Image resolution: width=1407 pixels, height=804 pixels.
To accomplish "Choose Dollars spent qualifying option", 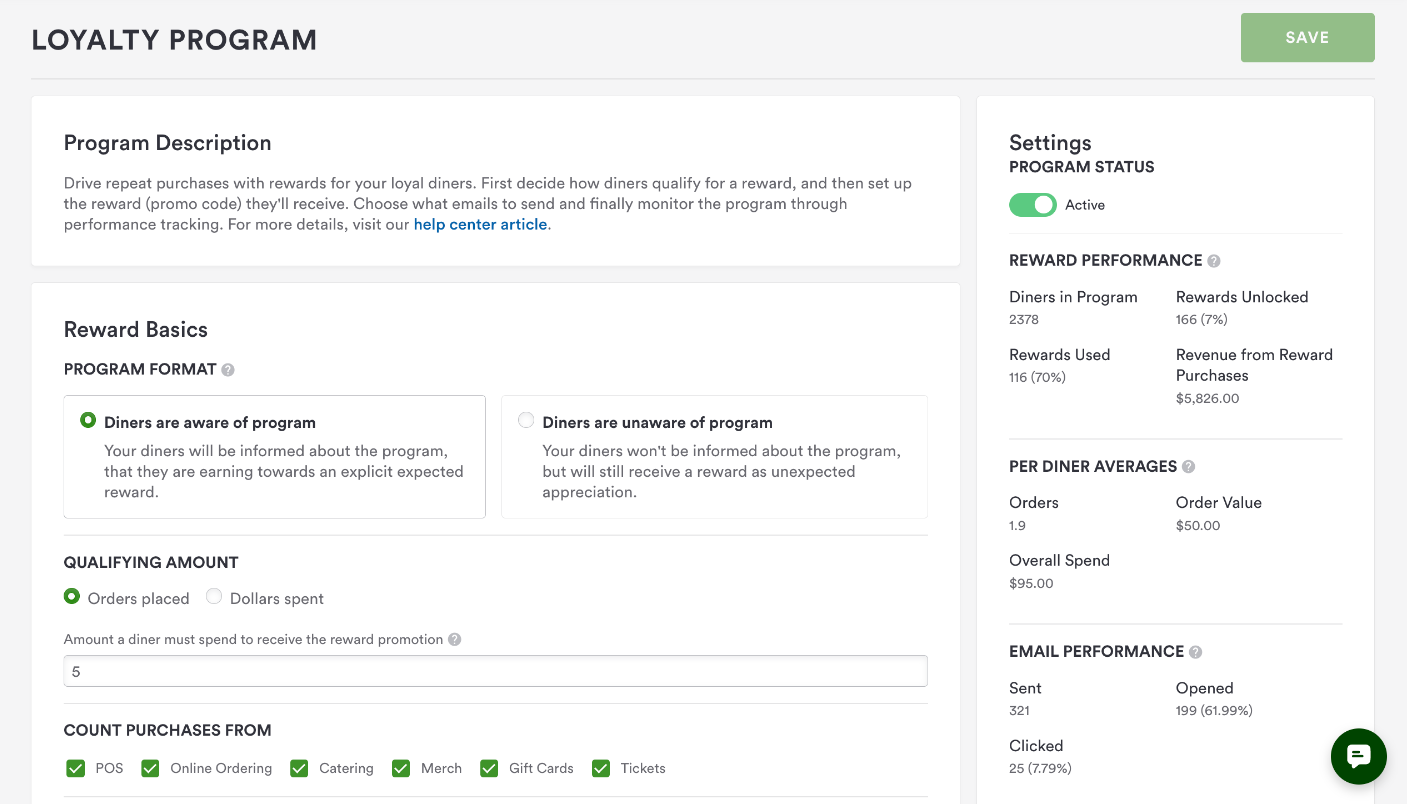I will [x=214, y=597].
